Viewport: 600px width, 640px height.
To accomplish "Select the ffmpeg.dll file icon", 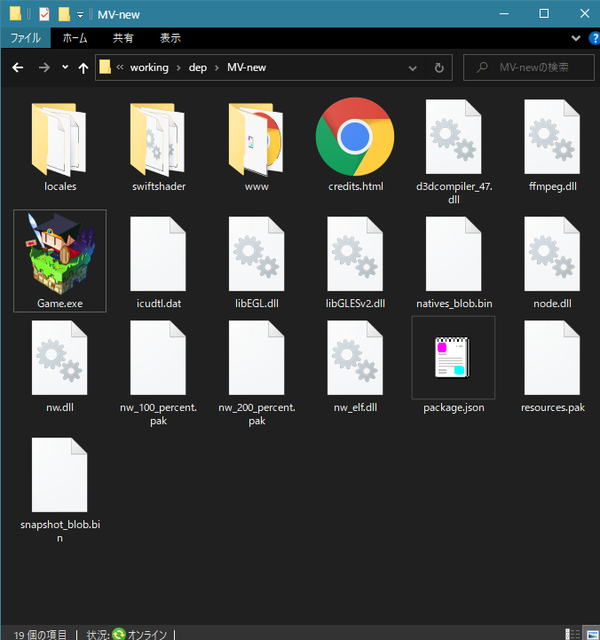I will point(552,137).
